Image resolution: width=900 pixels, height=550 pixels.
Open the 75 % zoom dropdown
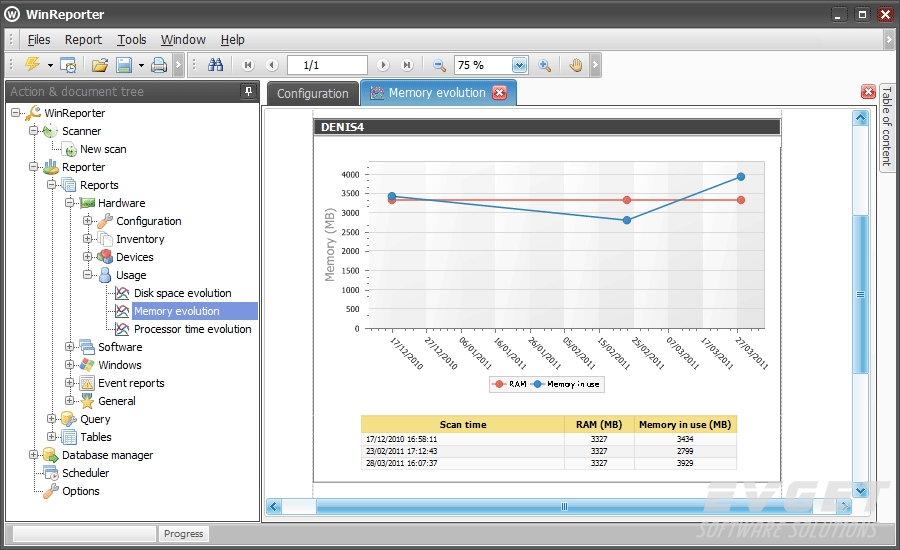[x=519, y=65]
